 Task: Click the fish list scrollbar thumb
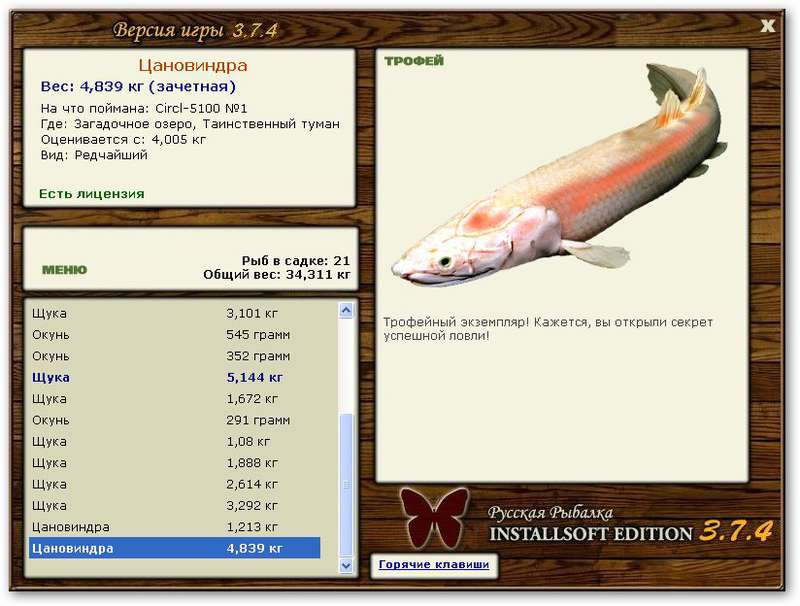[x=346, y=485]
